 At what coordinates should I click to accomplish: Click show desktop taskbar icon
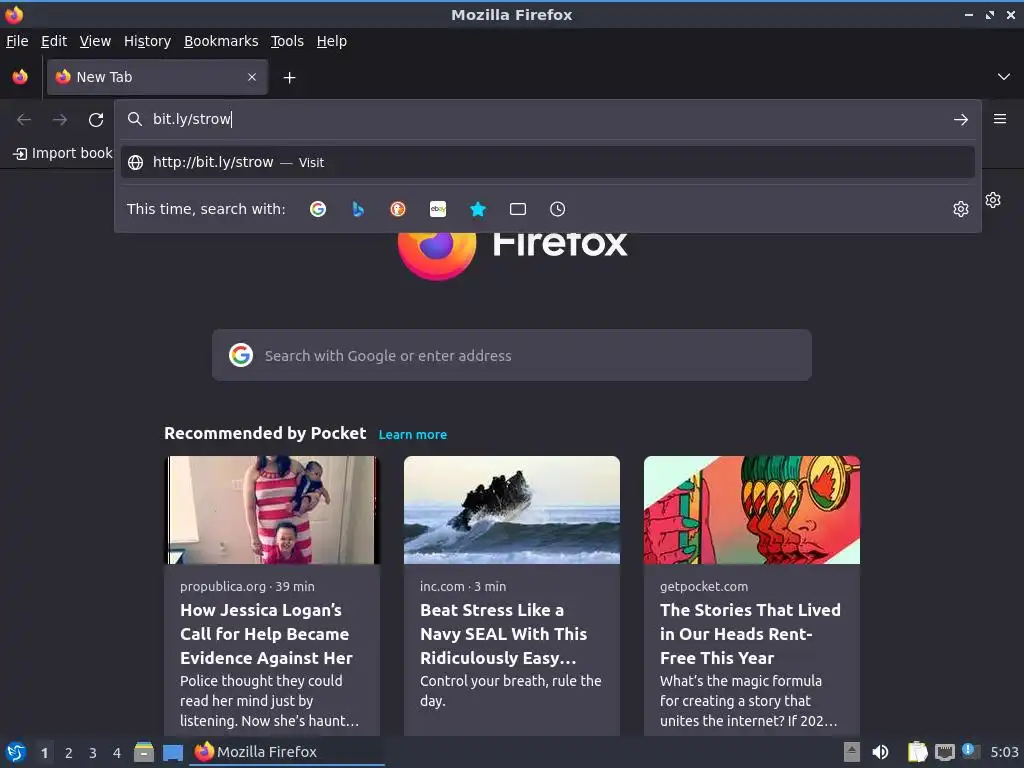point(172,752)
